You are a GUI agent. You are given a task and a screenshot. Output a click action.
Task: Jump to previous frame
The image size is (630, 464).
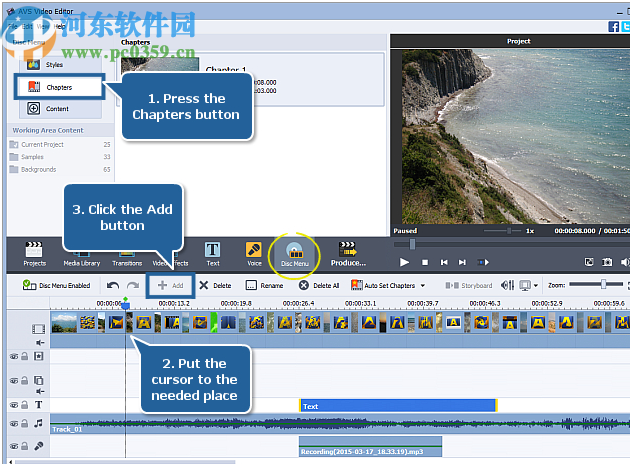[444, 262]
